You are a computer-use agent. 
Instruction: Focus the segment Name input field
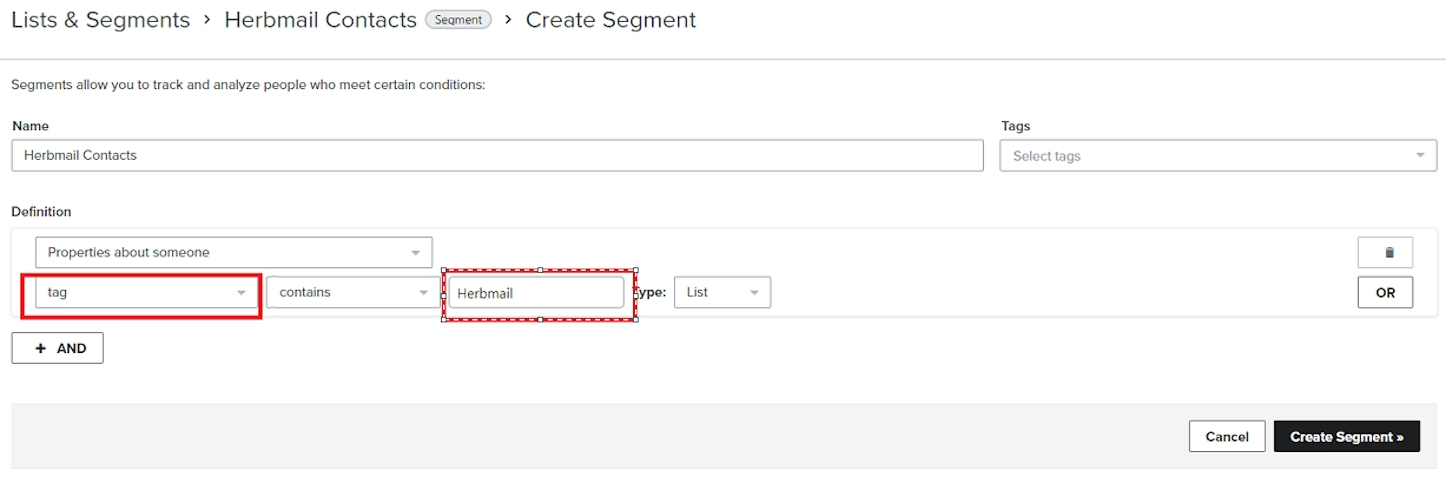point(497,156)
